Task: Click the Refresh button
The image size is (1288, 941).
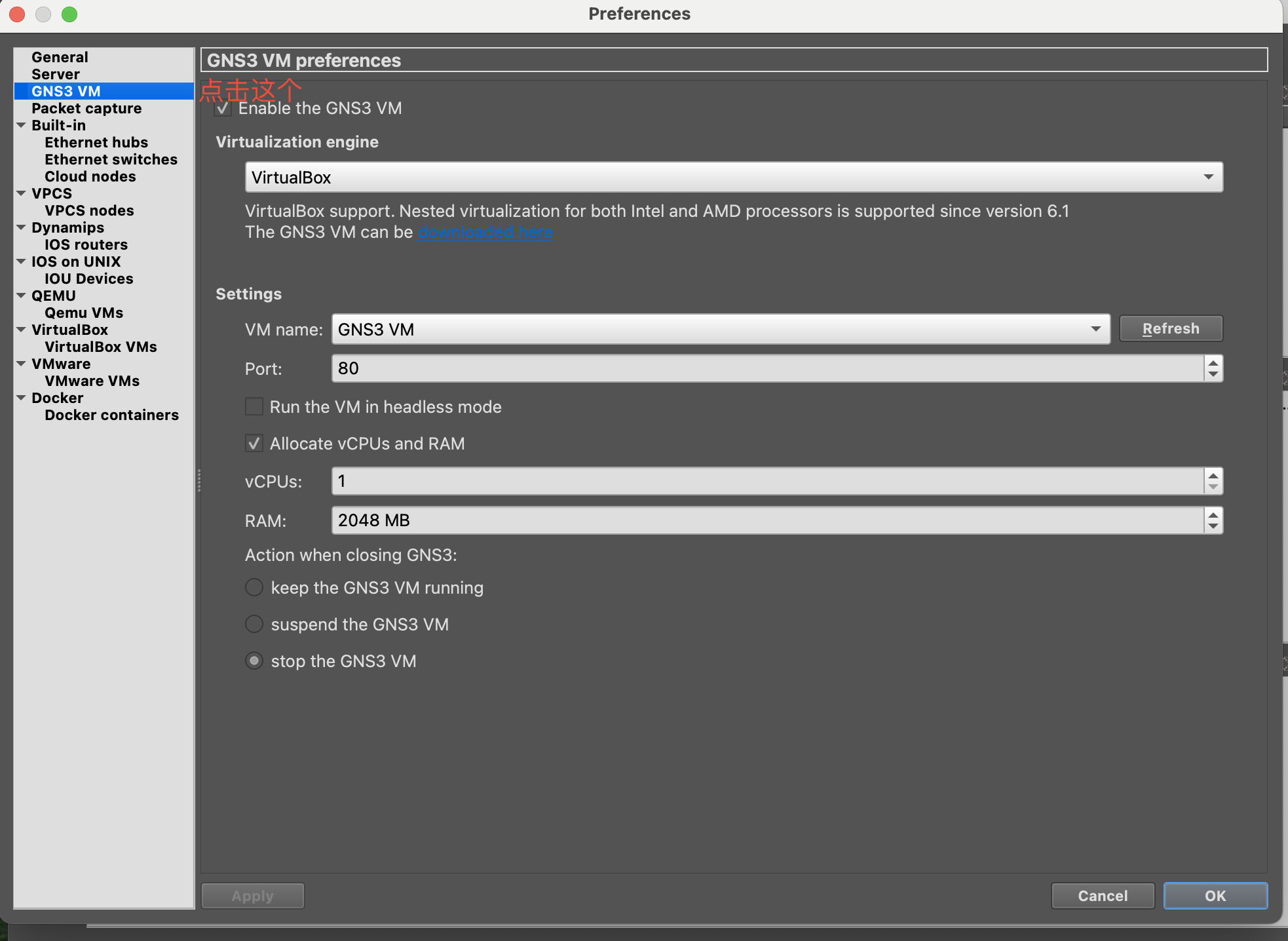Action: (1171, 328)
